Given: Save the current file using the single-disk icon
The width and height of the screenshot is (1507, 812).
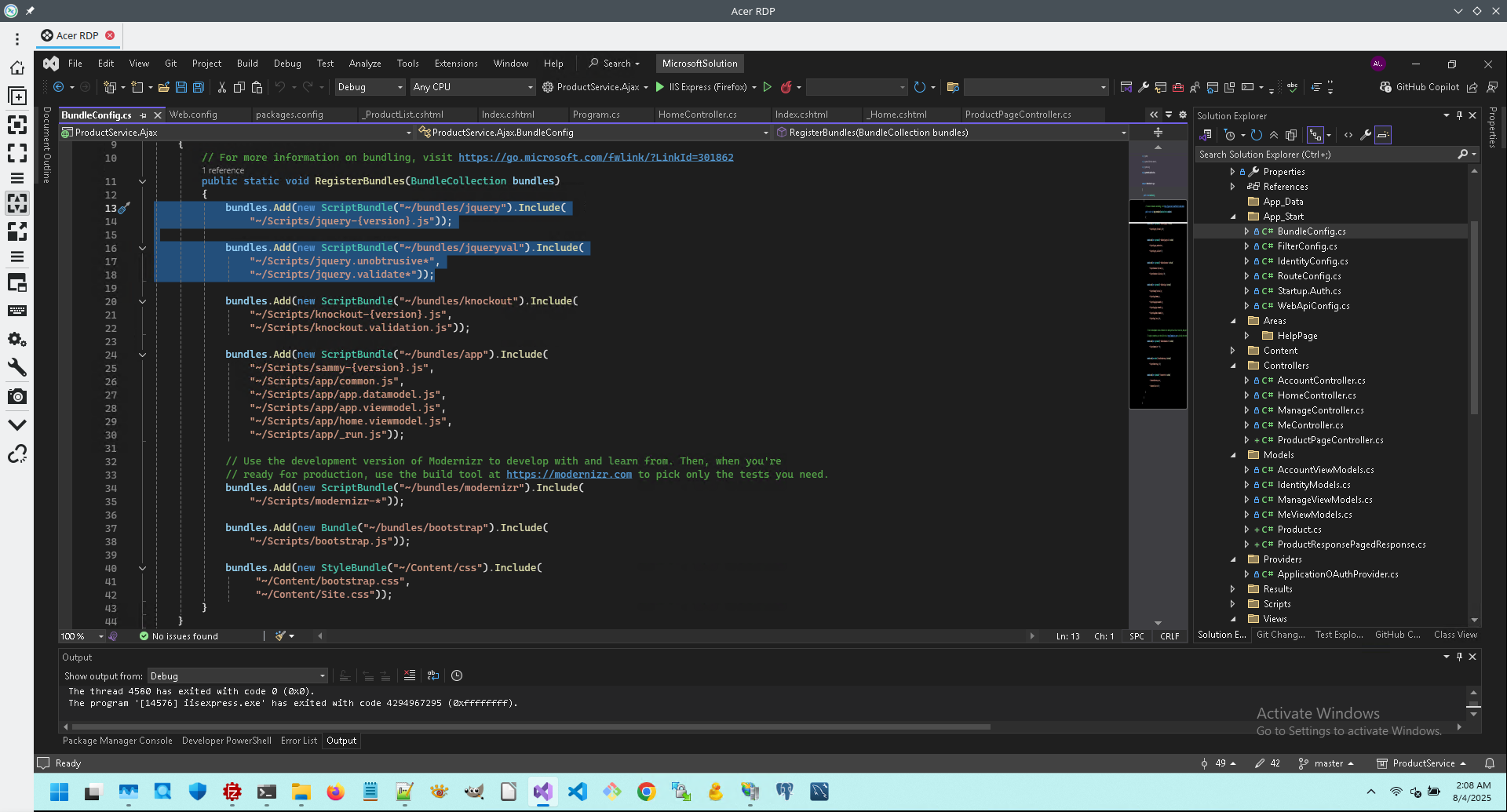Looking at the screenshot, I should point(181,87).
